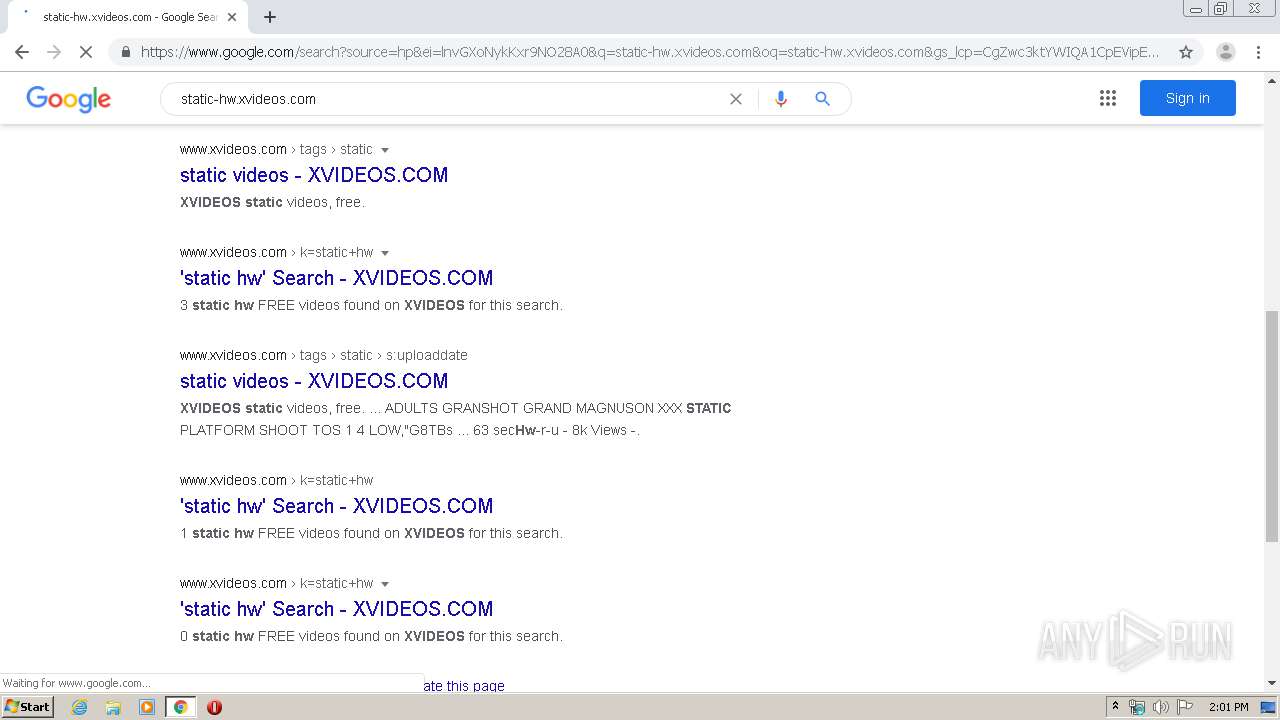Click the 'Waiting for www.google.com...' status text
This screenshot has height=720, width=1280.
pyautogui.click(x=76, y=684)
